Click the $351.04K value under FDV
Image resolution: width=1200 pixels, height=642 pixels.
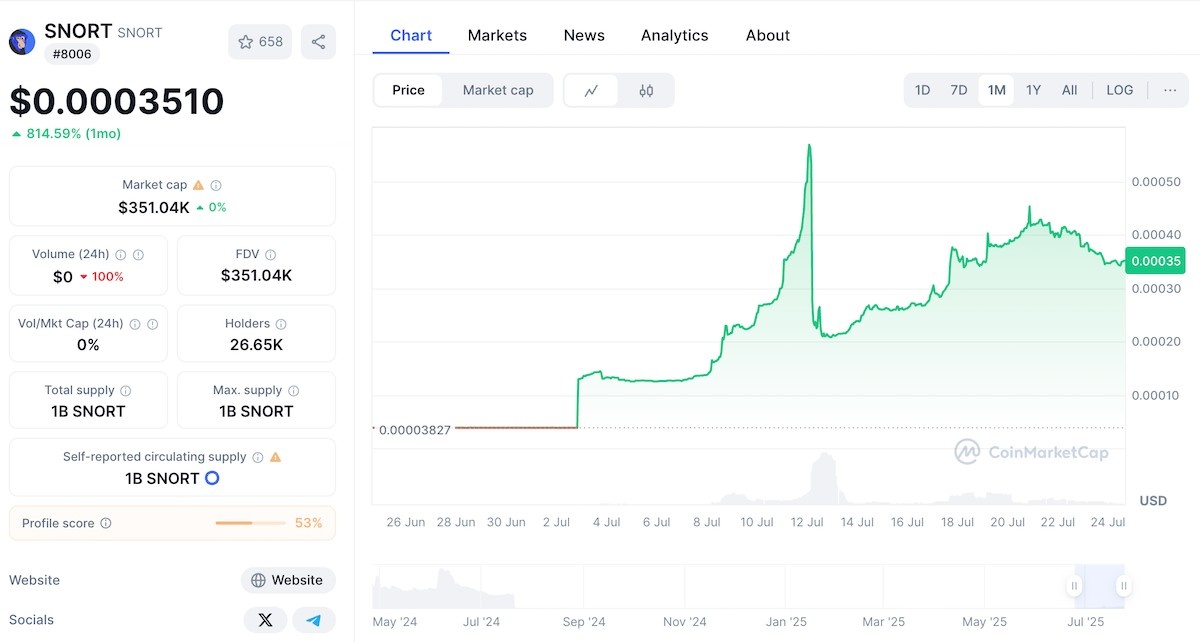(x=256, y=275)
